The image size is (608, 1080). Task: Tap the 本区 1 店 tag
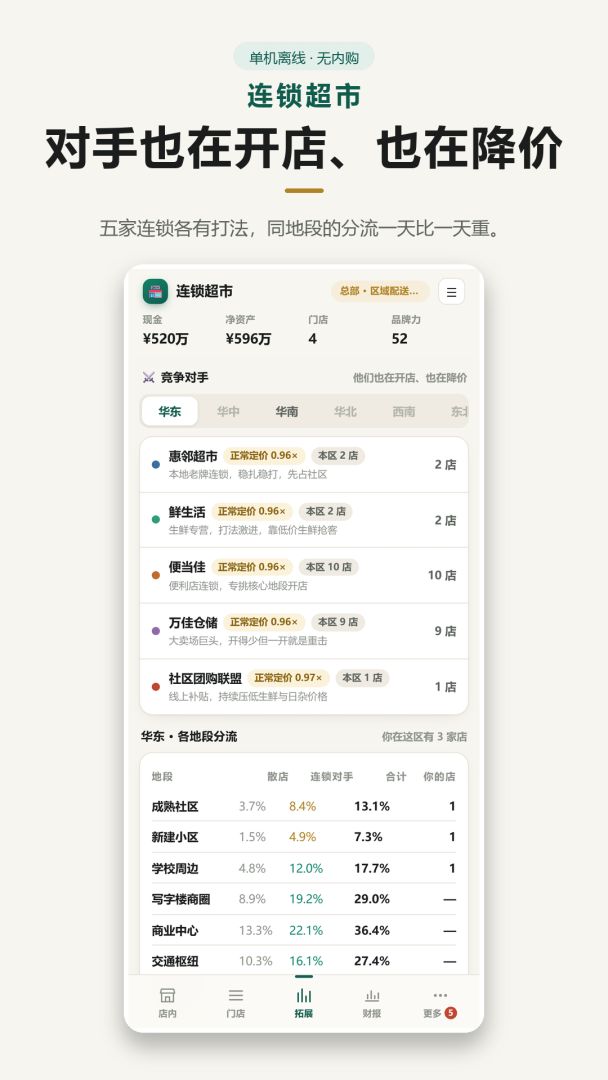coord(362,678)
